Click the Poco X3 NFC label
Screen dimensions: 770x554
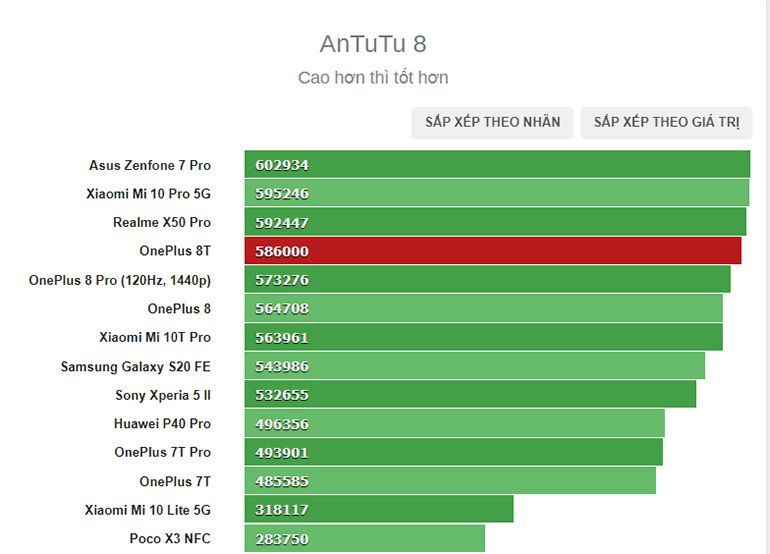pos(170,539)
